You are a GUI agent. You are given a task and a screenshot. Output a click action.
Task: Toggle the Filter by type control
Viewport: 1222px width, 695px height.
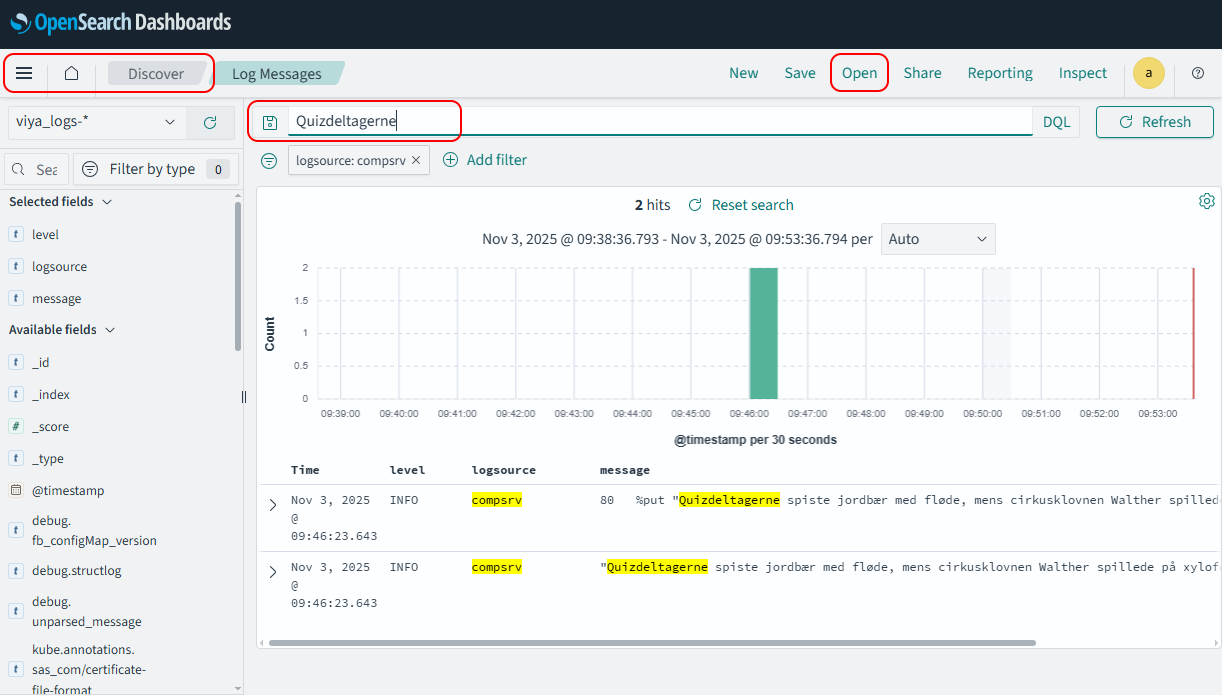pyautogui.click(x=152, y=168)
